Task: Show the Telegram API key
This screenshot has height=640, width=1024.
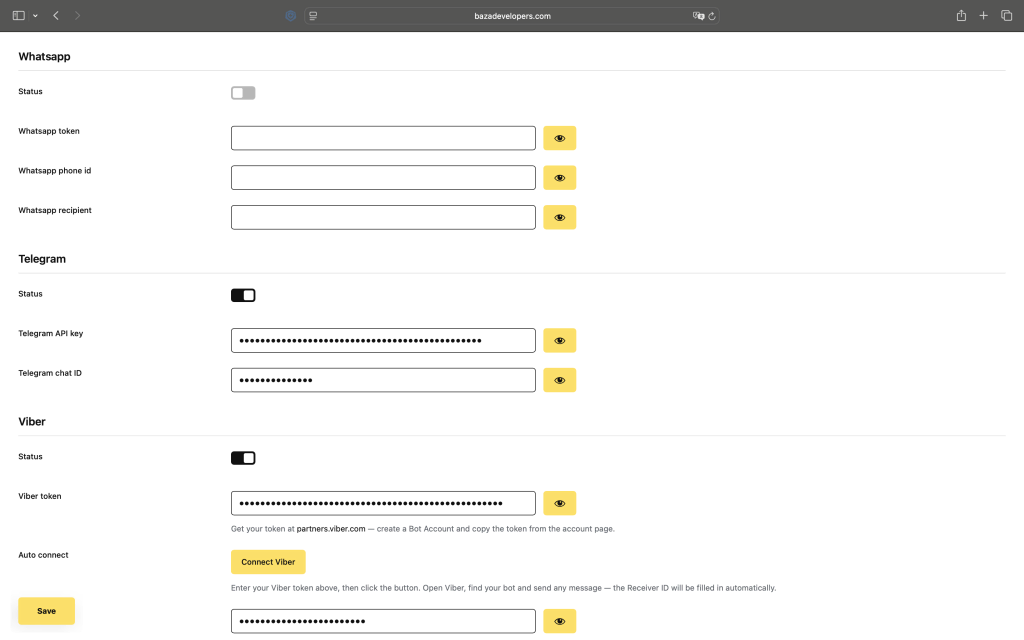Action: pyautogui.click(x=560, y=340)
